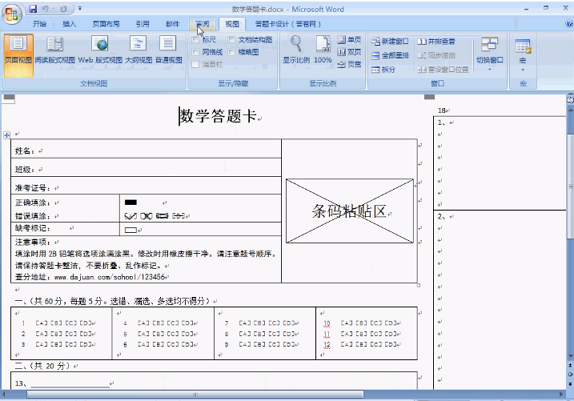
Task: Enable the 标尺 ruler checkbox
Action: [195, 40]
